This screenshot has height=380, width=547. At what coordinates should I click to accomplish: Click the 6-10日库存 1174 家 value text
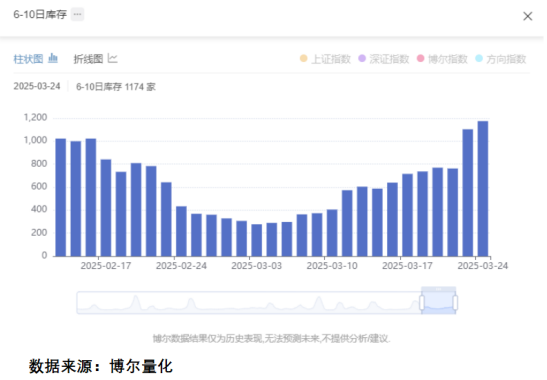116,87
